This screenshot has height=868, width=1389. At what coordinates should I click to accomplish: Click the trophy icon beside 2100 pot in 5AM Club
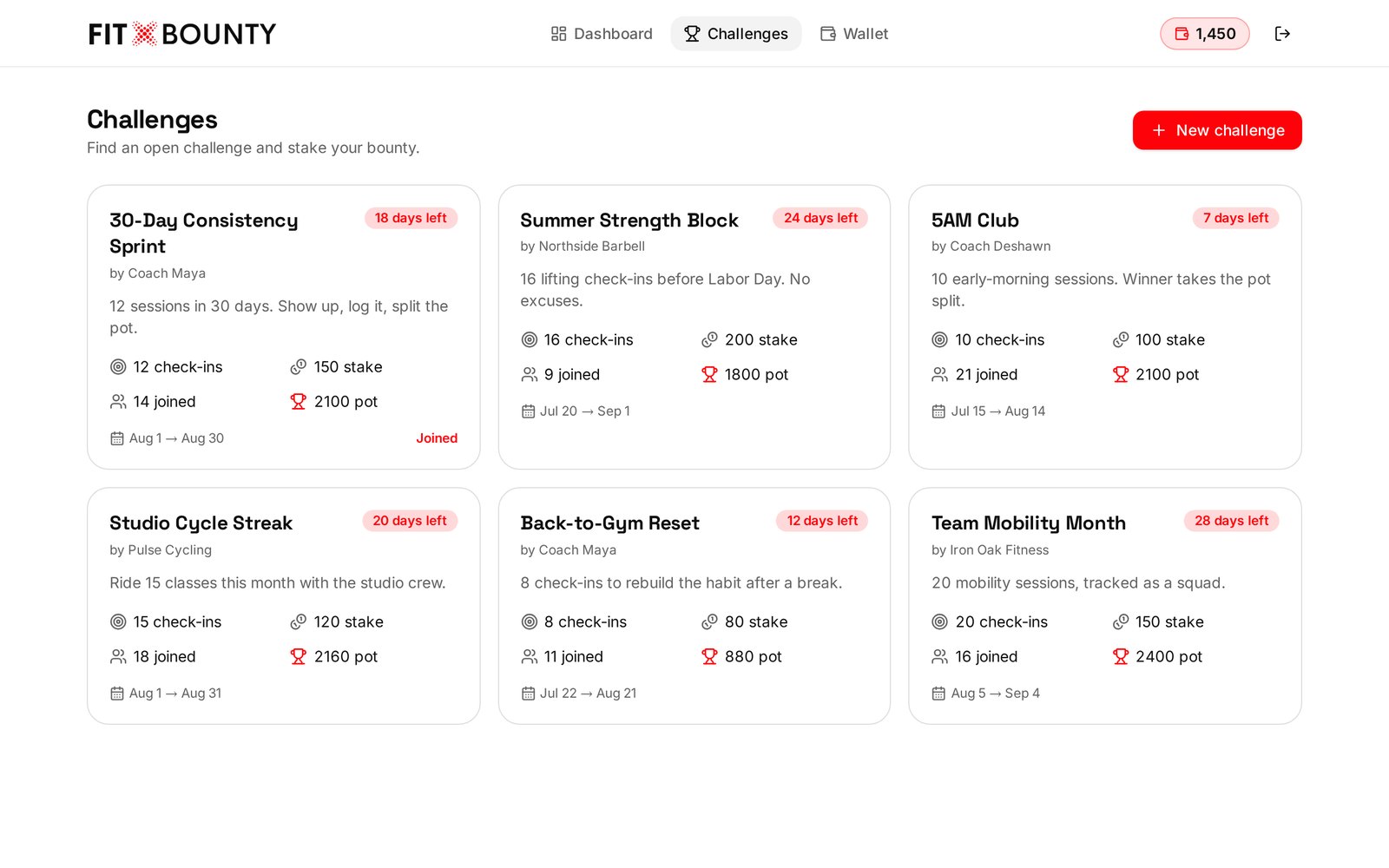click(x=1121, y=375)
